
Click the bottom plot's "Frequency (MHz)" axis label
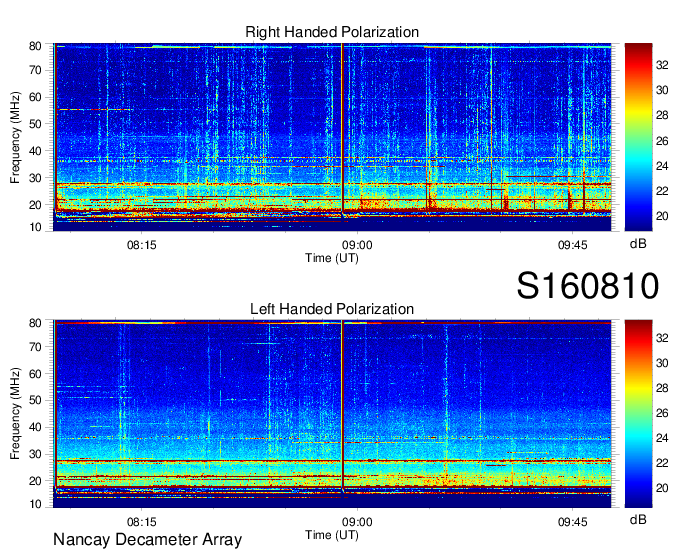point(15,414)
